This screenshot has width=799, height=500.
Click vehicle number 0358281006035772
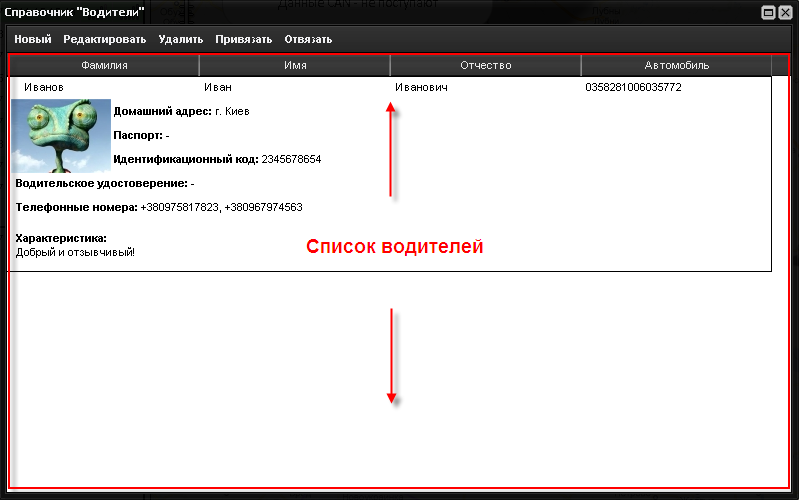coord(633,88)
